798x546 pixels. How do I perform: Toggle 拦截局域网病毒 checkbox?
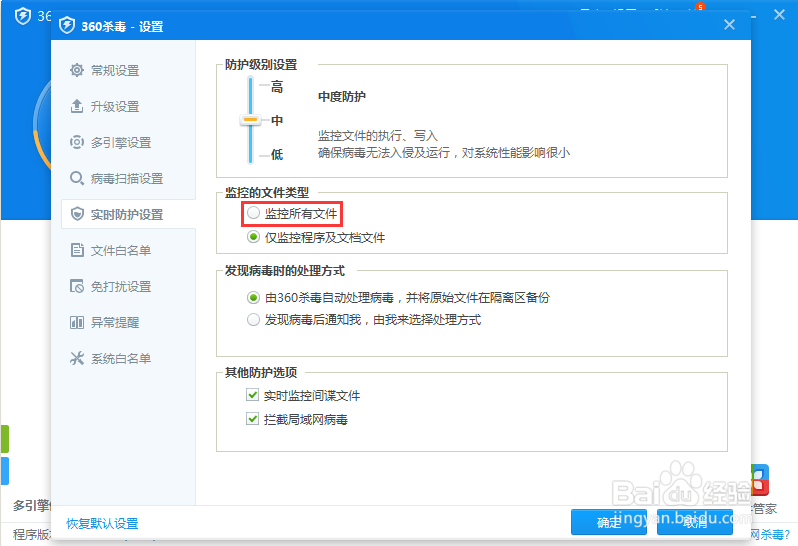252,419
